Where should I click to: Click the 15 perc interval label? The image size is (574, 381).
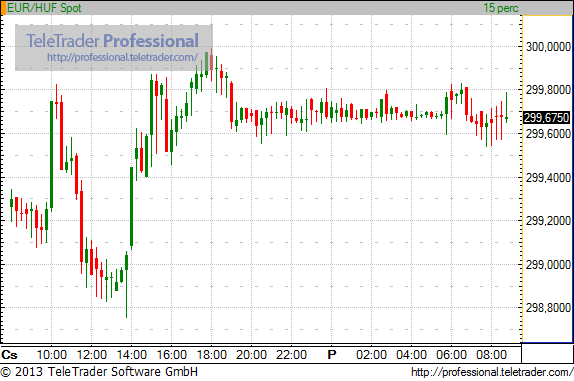click(x=501, y=8)
